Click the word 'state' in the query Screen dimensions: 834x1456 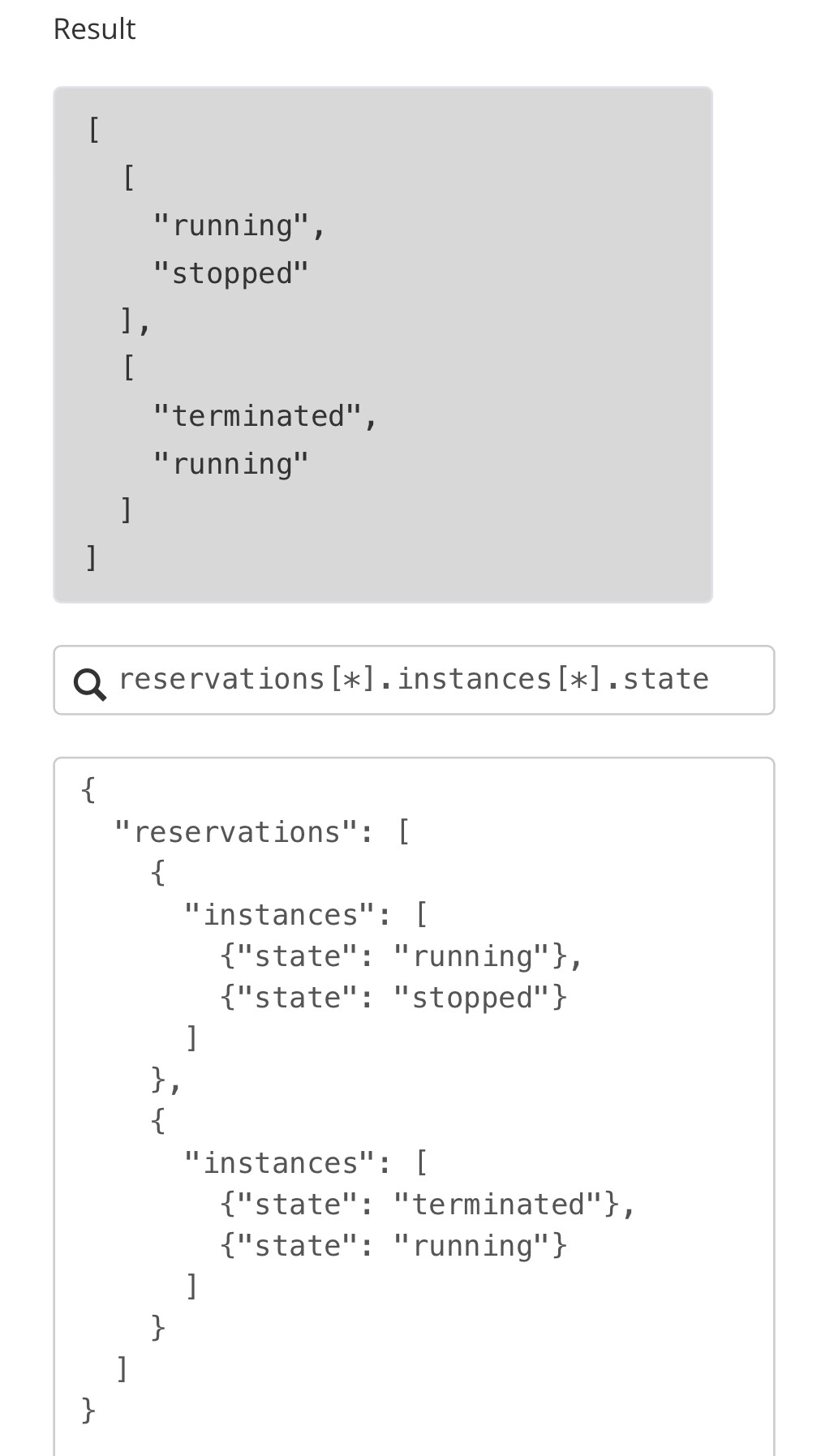coord(665,679)
